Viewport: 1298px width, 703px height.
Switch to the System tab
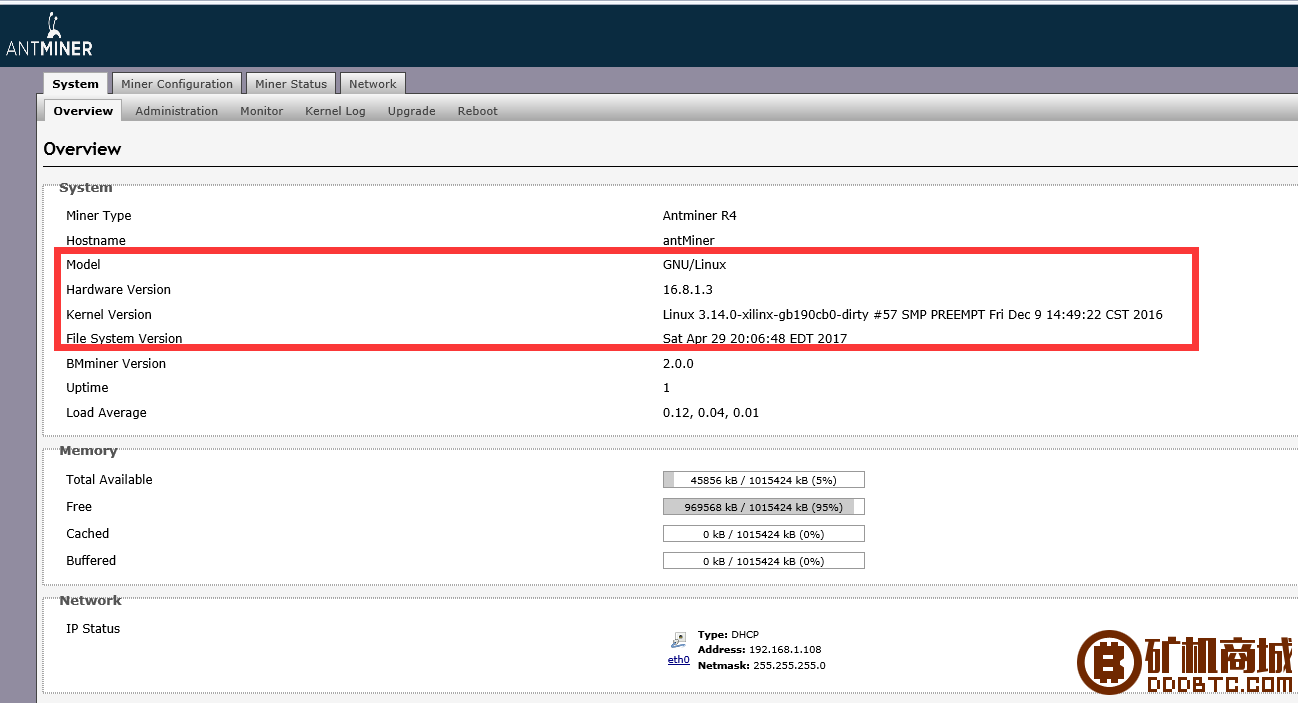[x=76, y=84]
